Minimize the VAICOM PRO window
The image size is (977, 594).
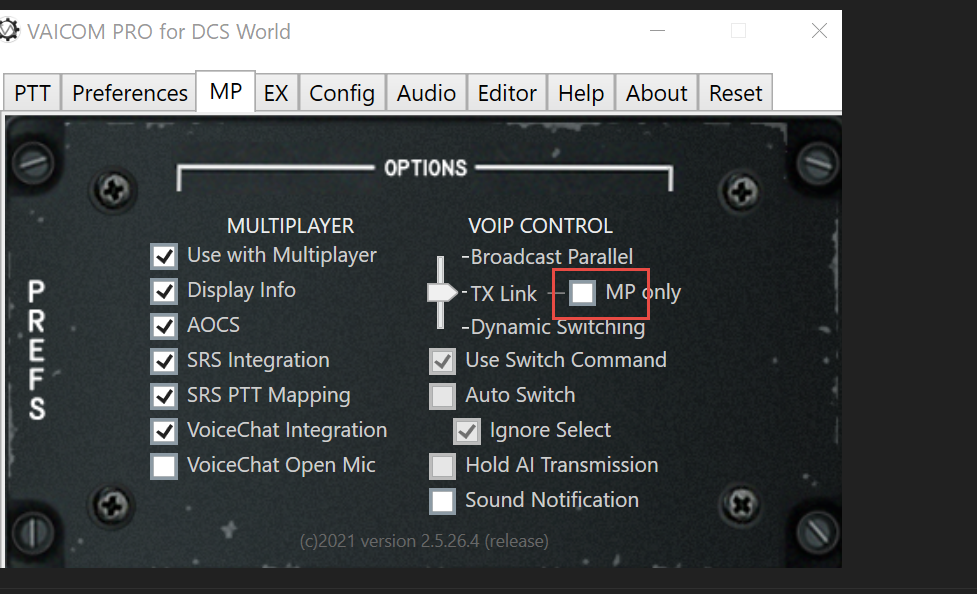(657, 31)
